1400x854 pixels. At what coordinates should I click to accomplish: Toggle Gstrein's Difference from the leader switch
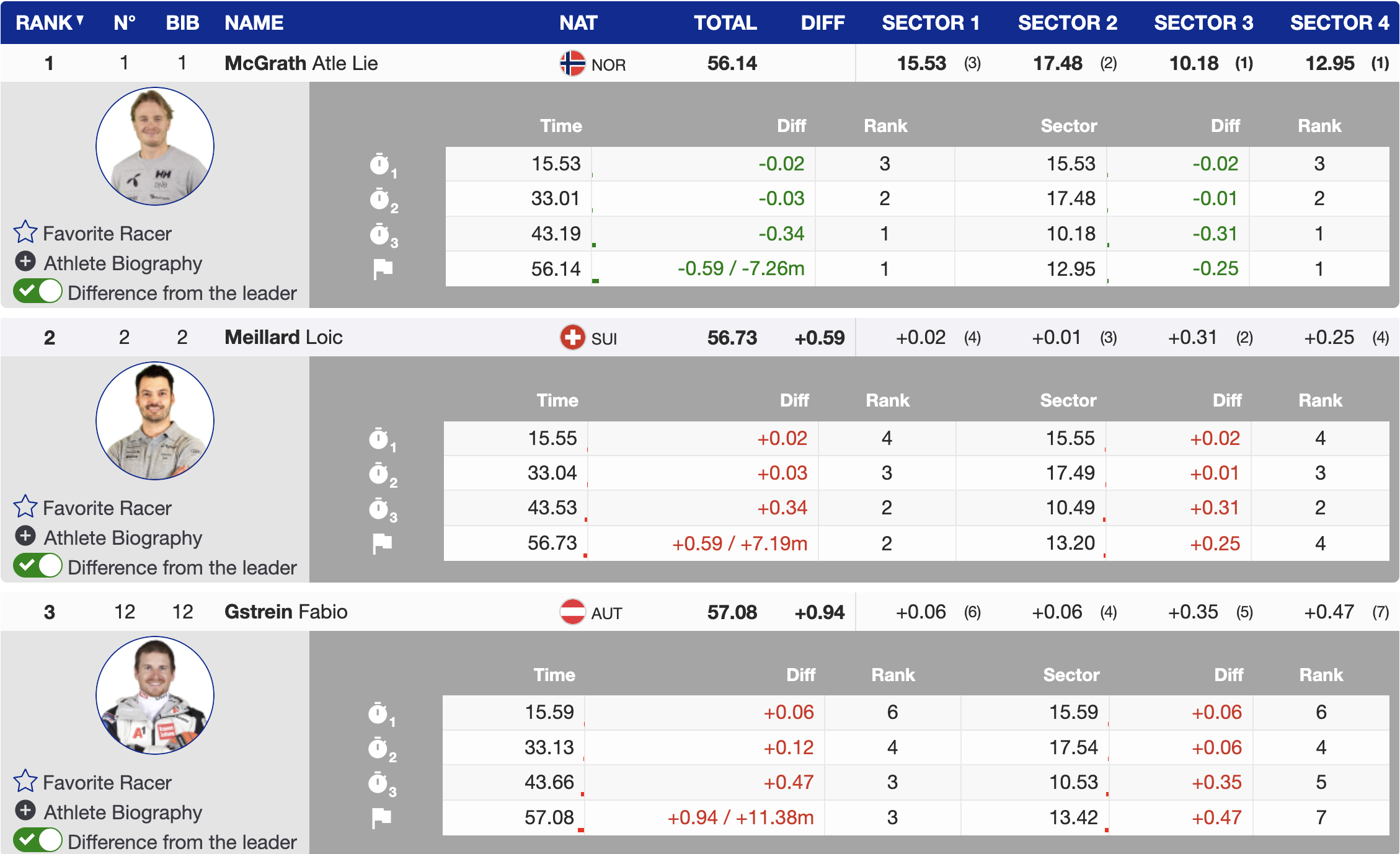point(38,840)
